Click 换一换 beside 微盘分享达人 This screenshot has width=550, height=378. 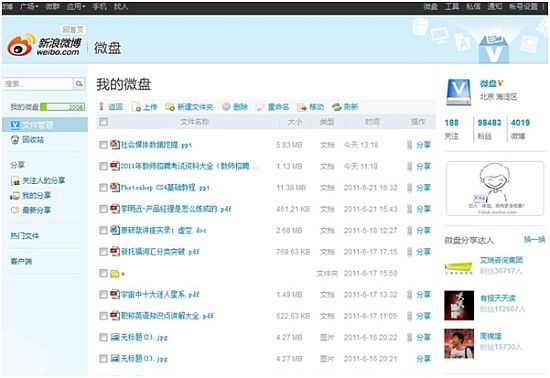click(534, 239)
